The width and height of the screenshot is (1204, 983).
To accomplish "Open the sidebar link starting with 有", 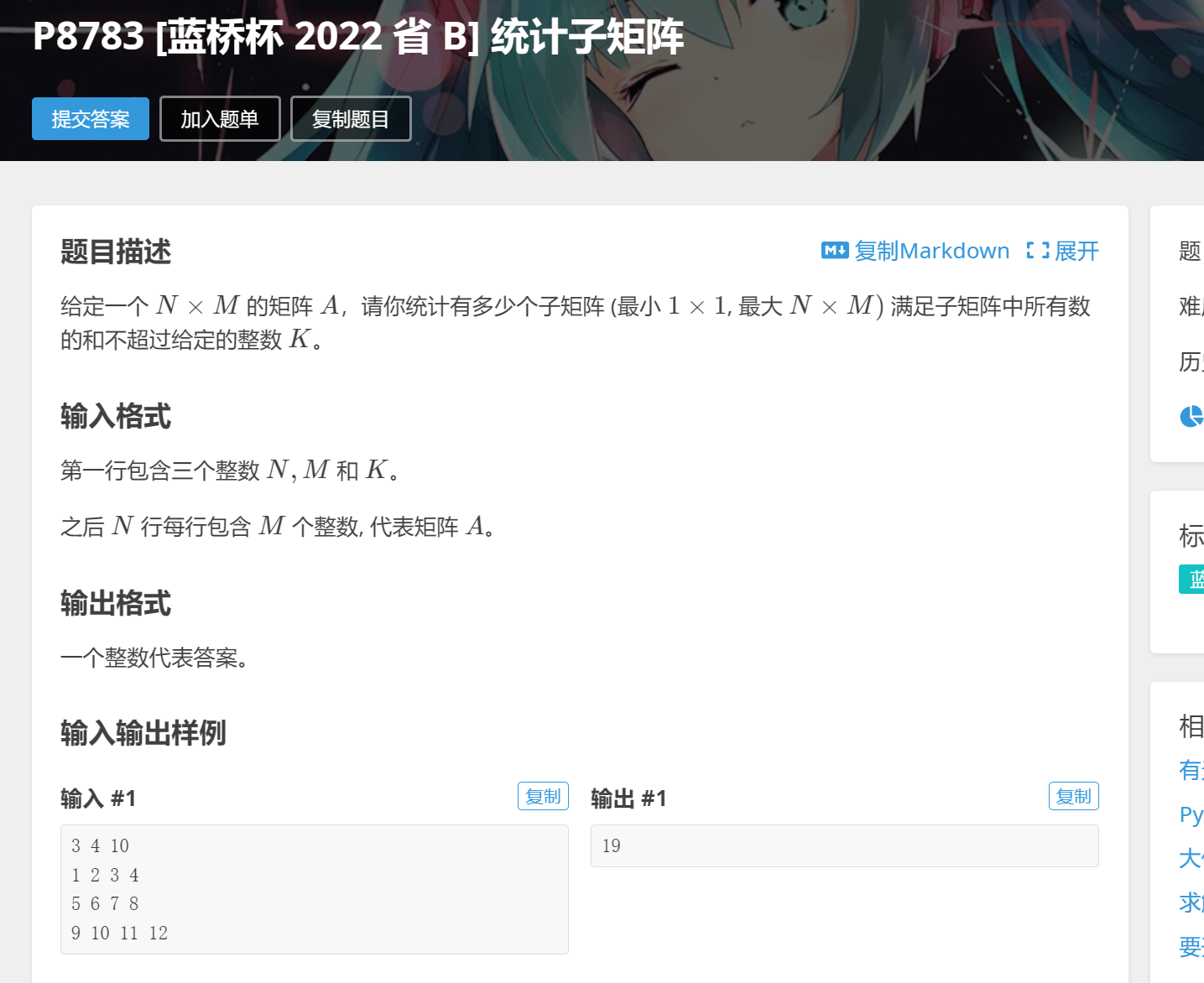I will [1191, 770].
